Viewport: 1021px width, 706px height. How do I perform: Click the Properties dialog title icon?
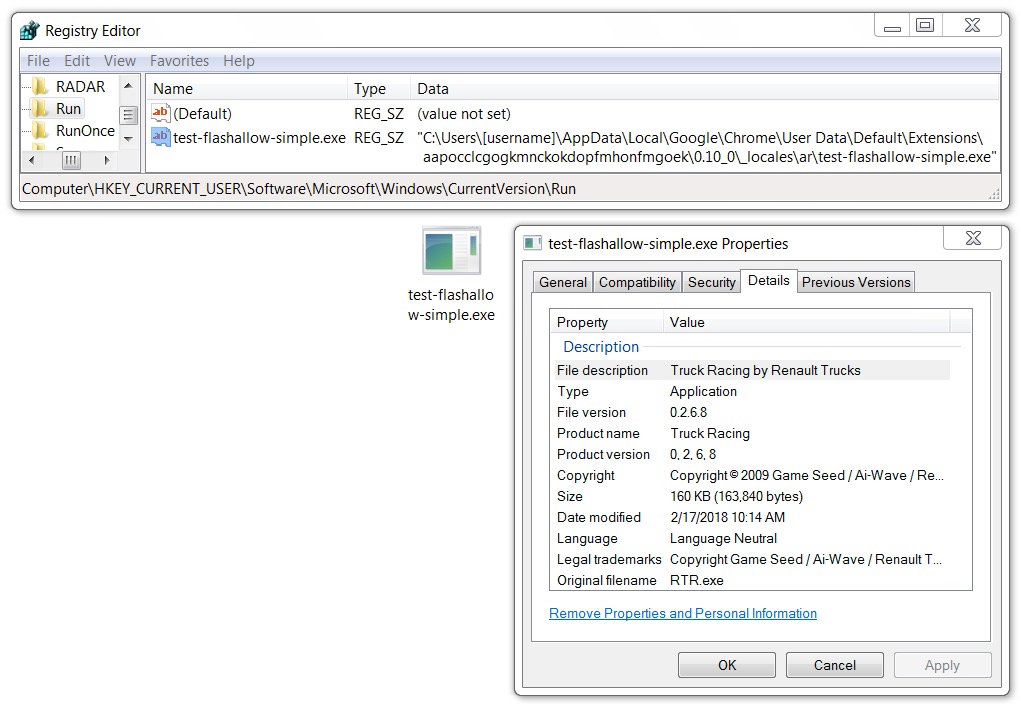pos(533,244)
